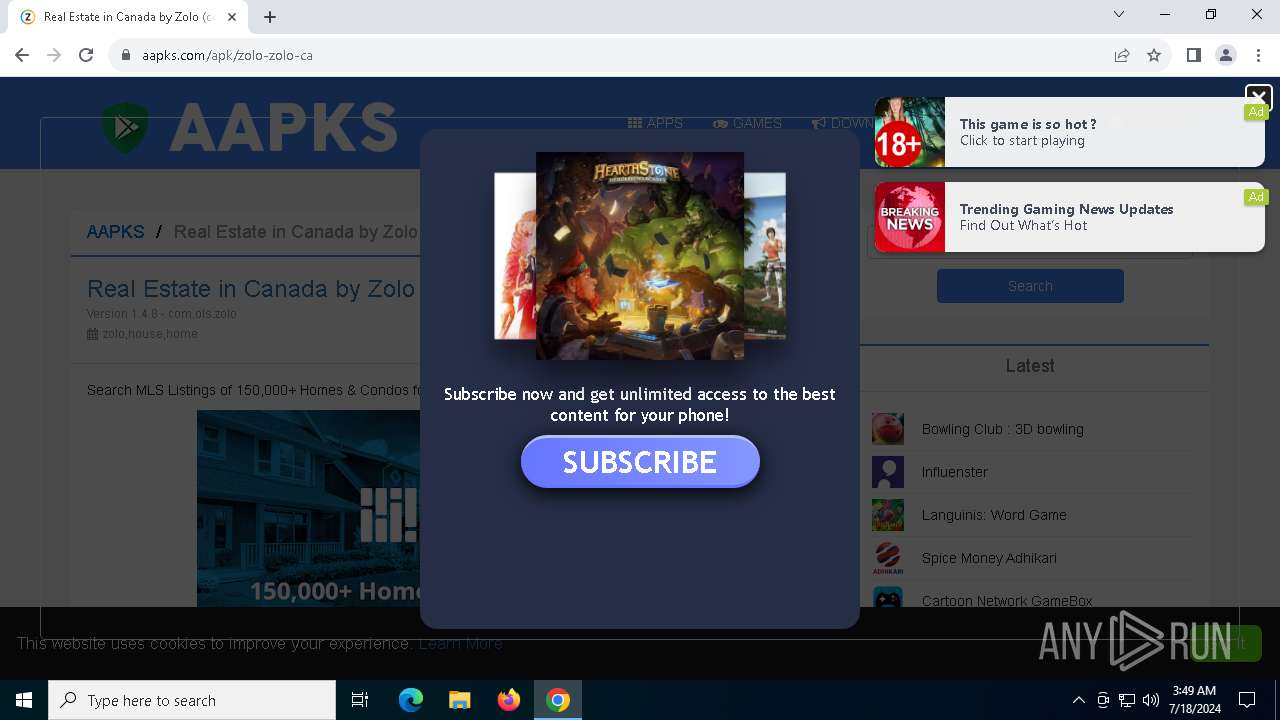This screenshot has width=1280, height=720.
Task: Open the Influenster link
Action: click(954, 472)
